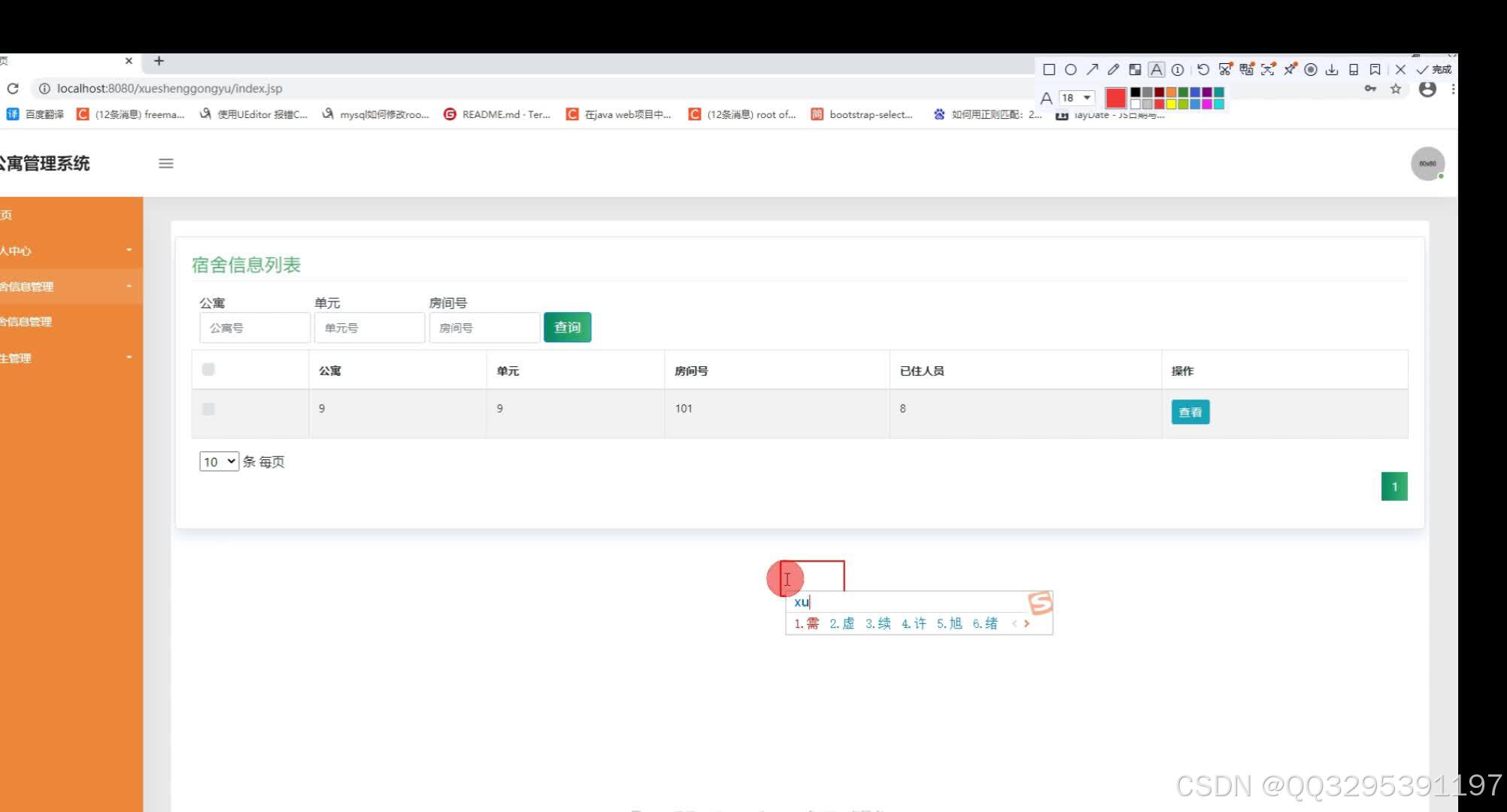
Task: Start screen recording from the toolbar
Action: tap(1311, 69)
